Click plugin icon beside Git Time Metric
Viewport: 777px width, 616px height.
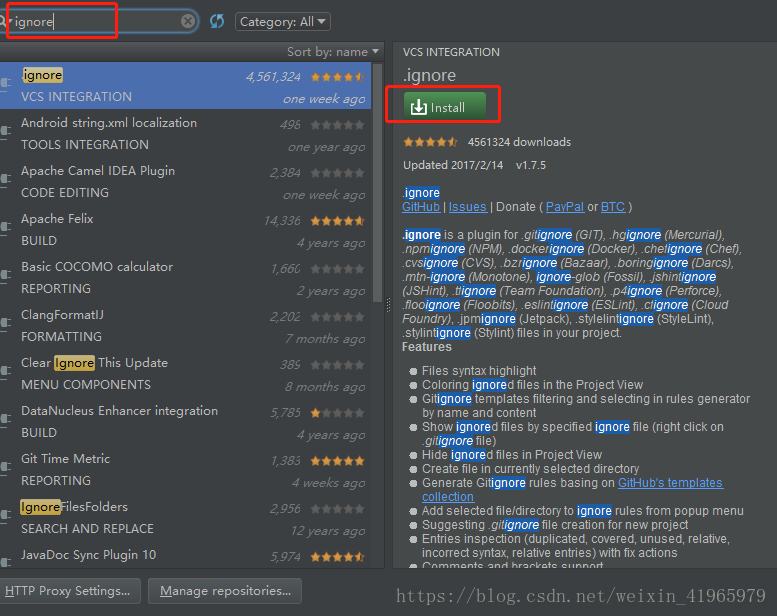[x=5, y=467]
